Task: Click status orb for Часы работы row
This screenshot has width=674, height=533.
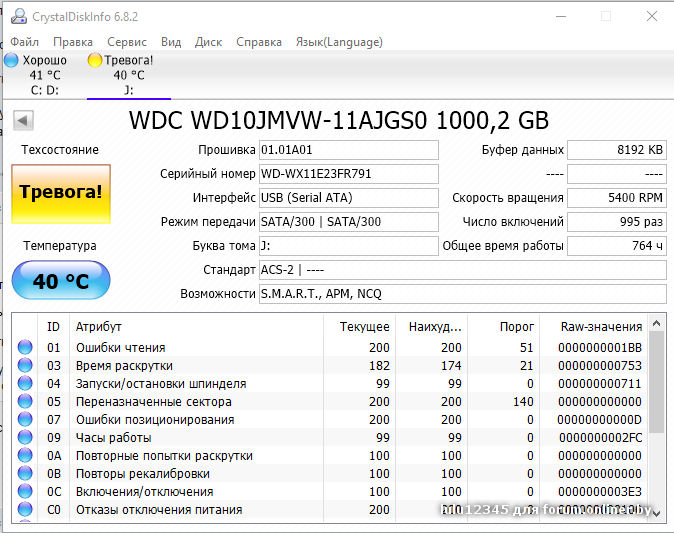Action: pyautogui.click(x=25, y=438)
